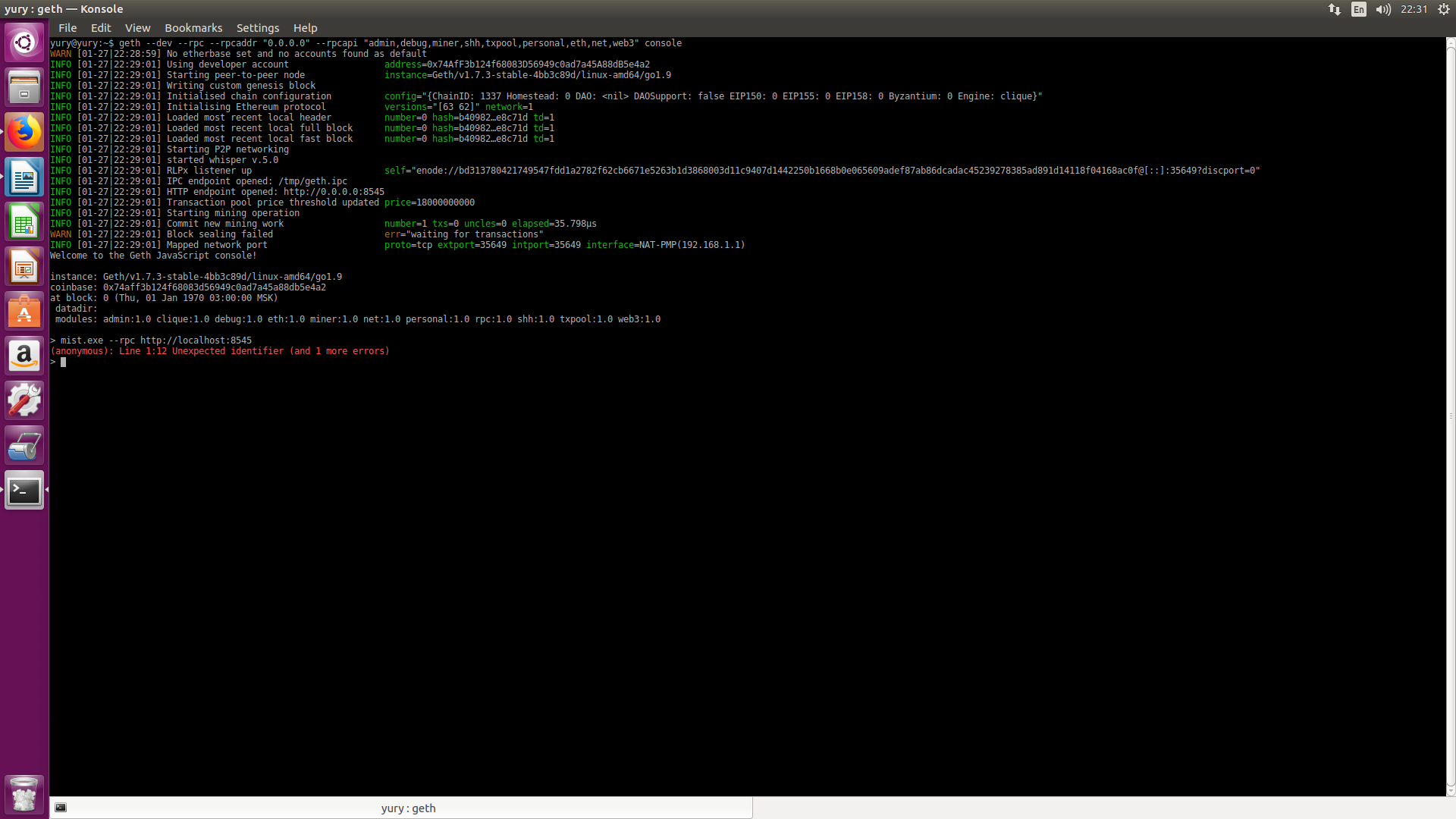1456x819 pixels.
Task: Open System Settings gear-and-wrench icon
Action: click(x=24, y=400)
